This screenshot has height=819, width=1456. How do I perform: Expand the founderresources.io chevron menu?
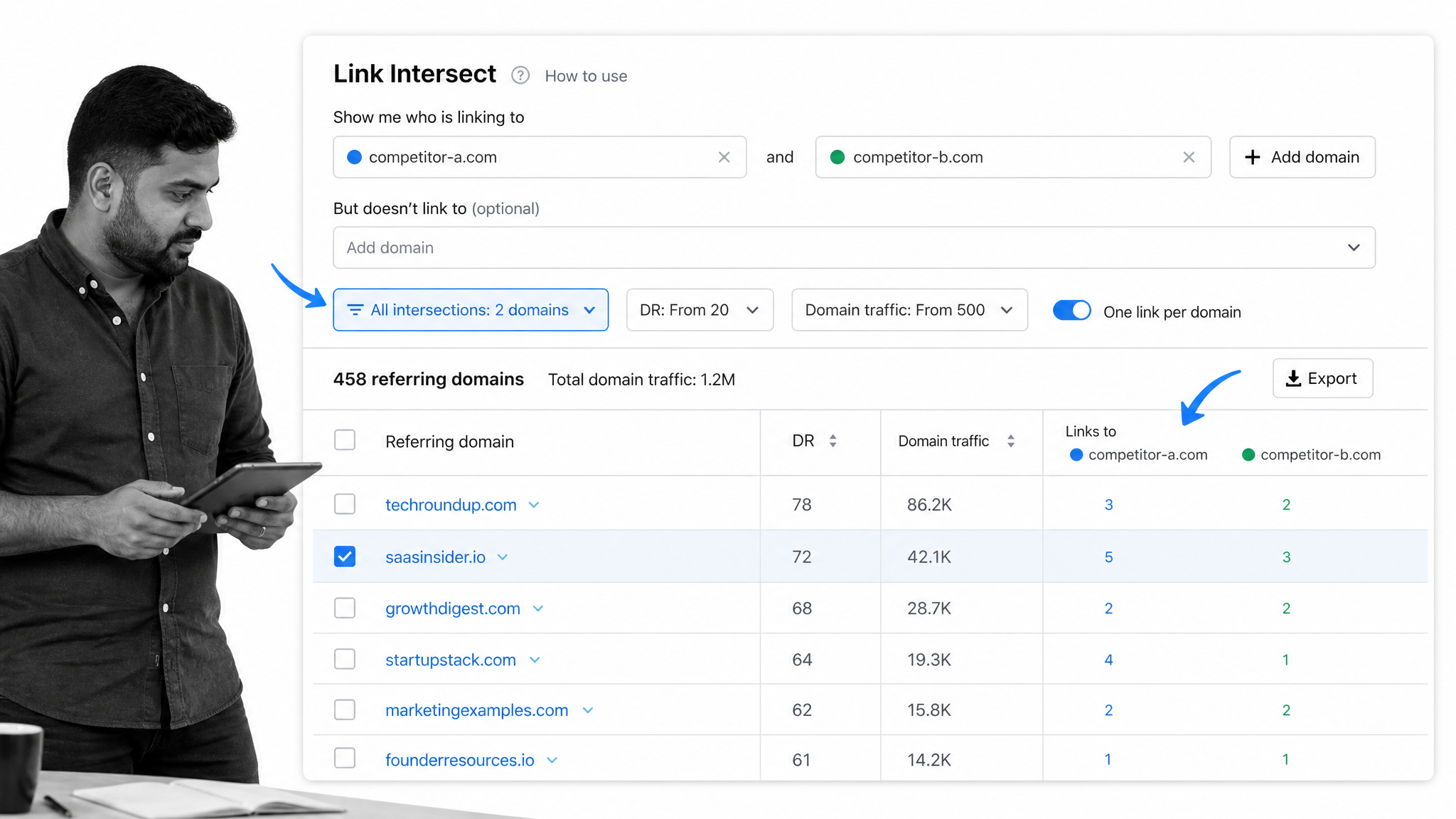(x=552, y=761)
